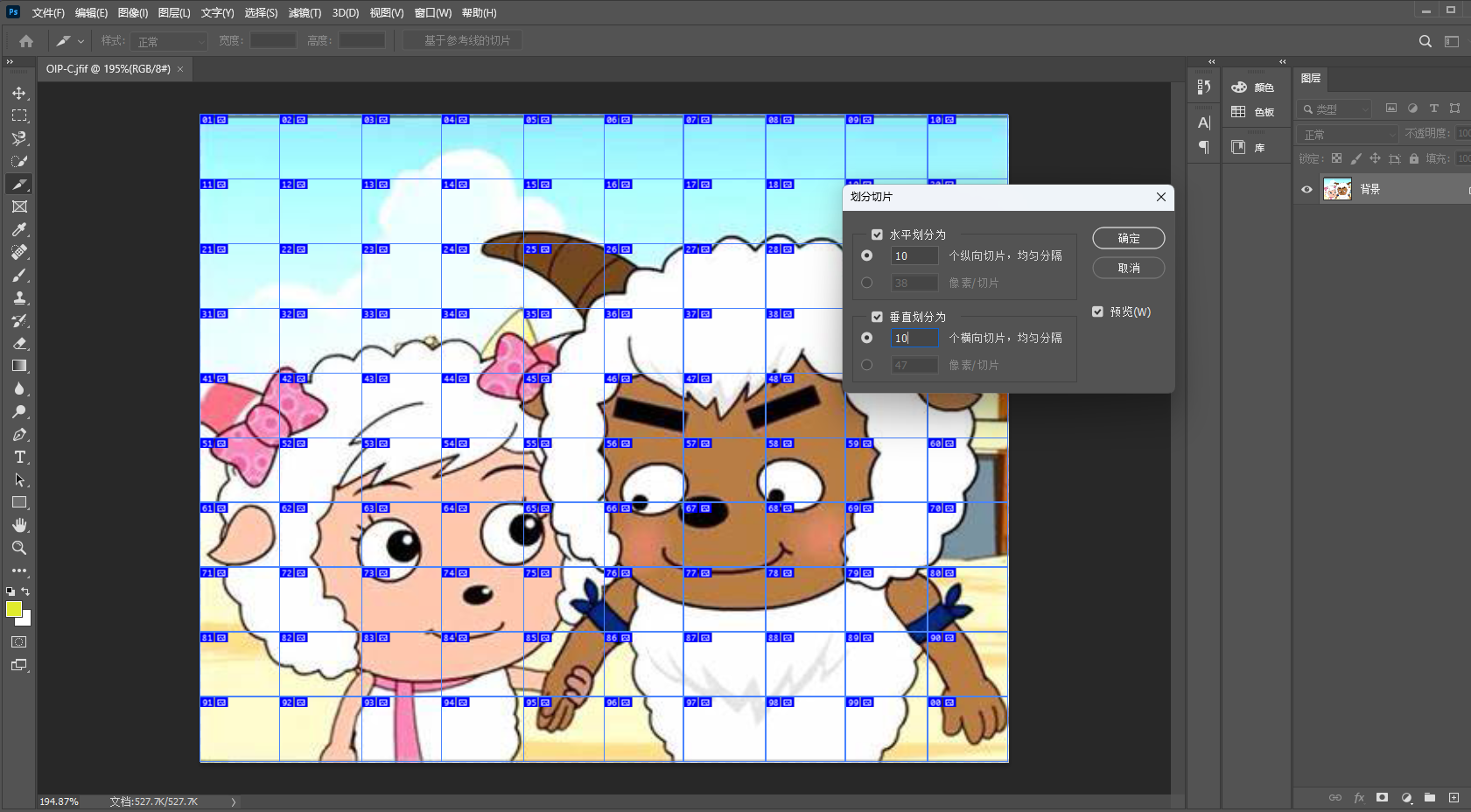Open the 滤镜(T) menu
This screenshot has width=1471, height=812.
point(305,13)
